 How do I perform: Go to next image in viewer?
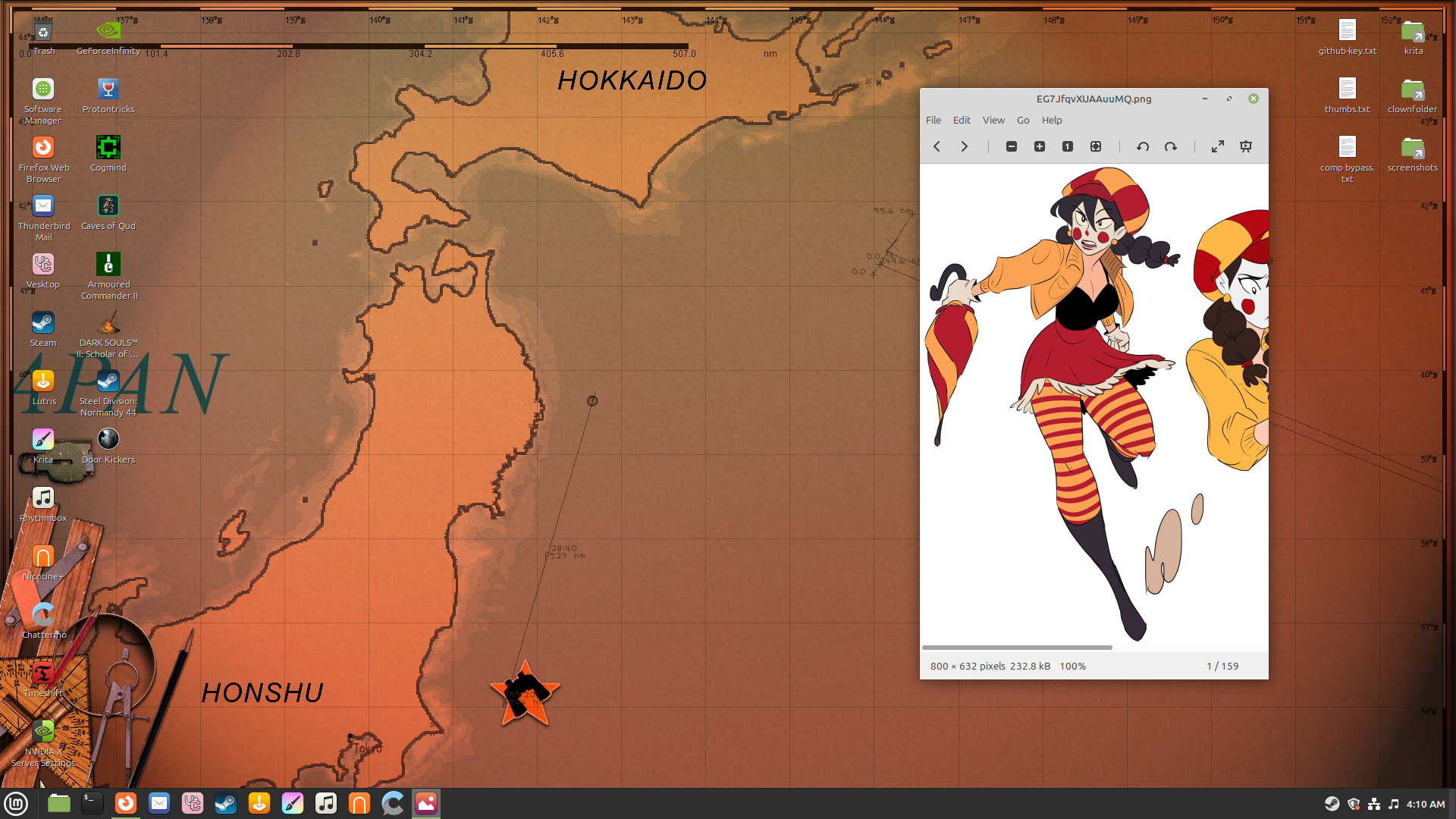point(965,146)
